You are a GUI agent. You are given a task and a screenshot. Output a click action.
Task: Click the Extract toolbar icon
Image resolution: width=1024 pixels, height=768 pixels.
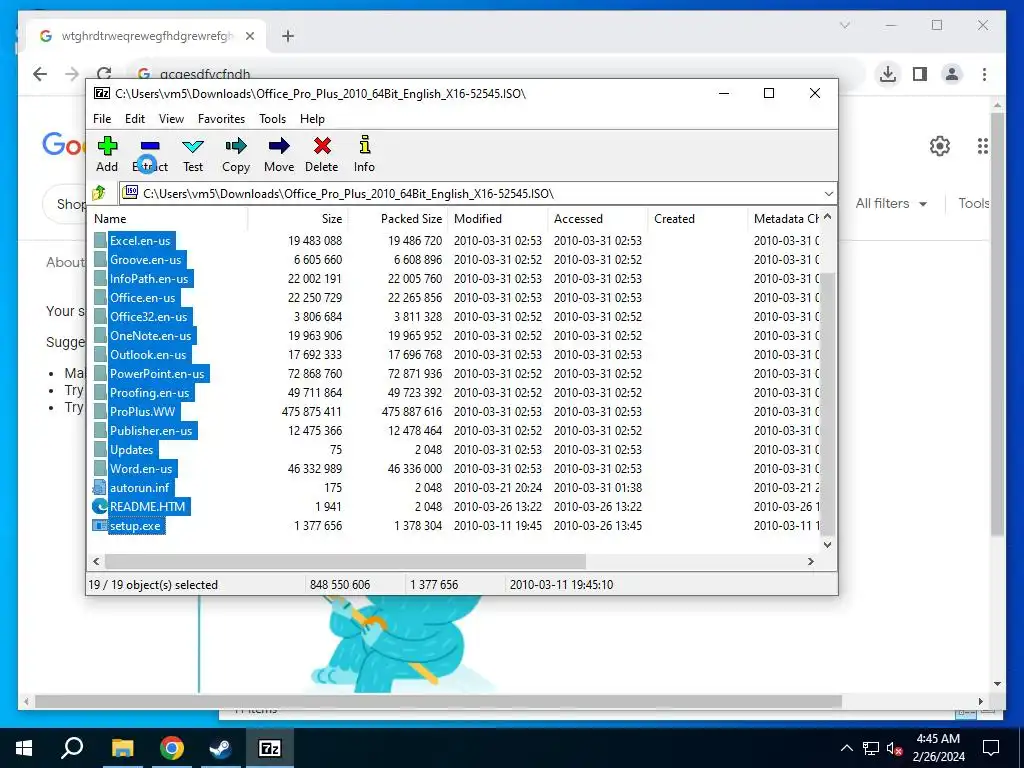(x=150, y=146)
